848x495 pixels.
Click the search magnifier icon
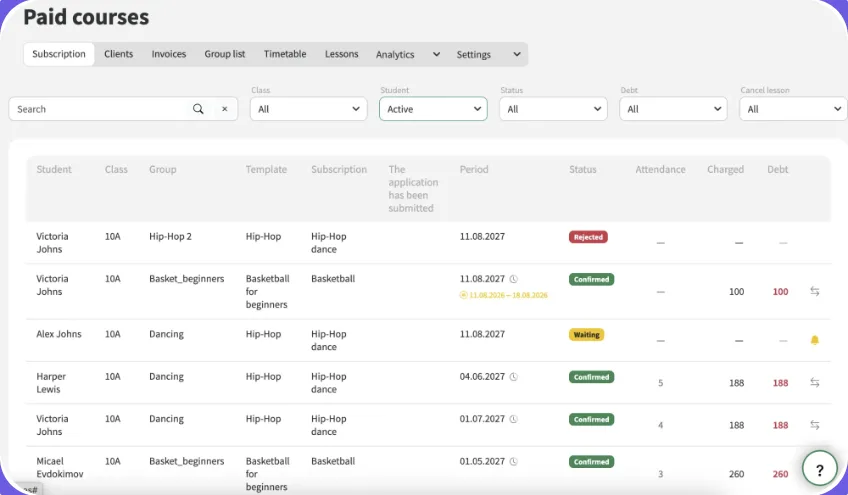tap(198, 109)
